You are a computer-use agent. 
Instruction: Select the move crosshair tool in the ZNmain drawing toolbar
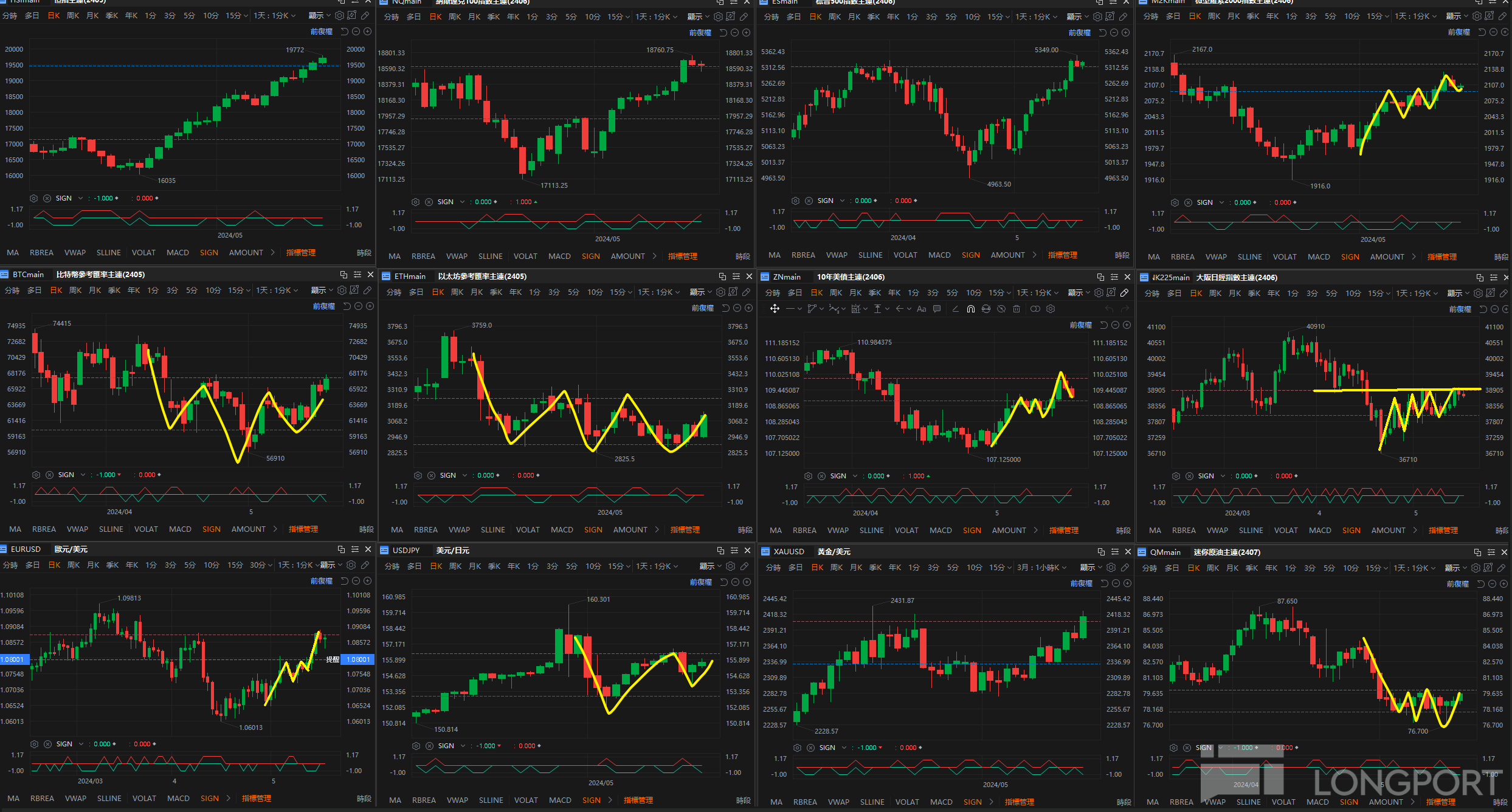coord(775,309)
